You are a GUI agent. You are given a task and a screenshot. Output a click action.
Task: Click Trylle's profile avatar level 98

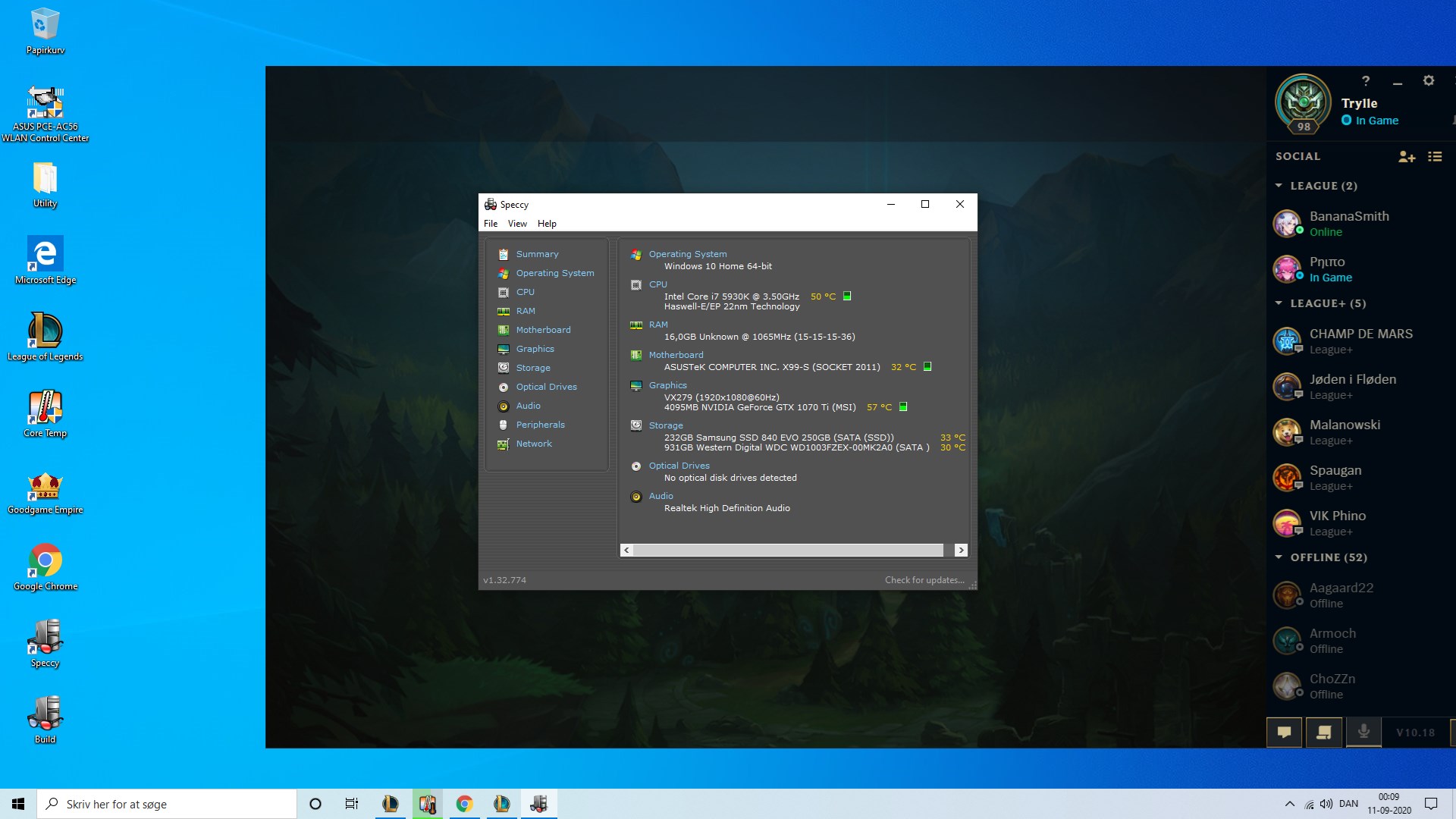(x=1304, y=103)
